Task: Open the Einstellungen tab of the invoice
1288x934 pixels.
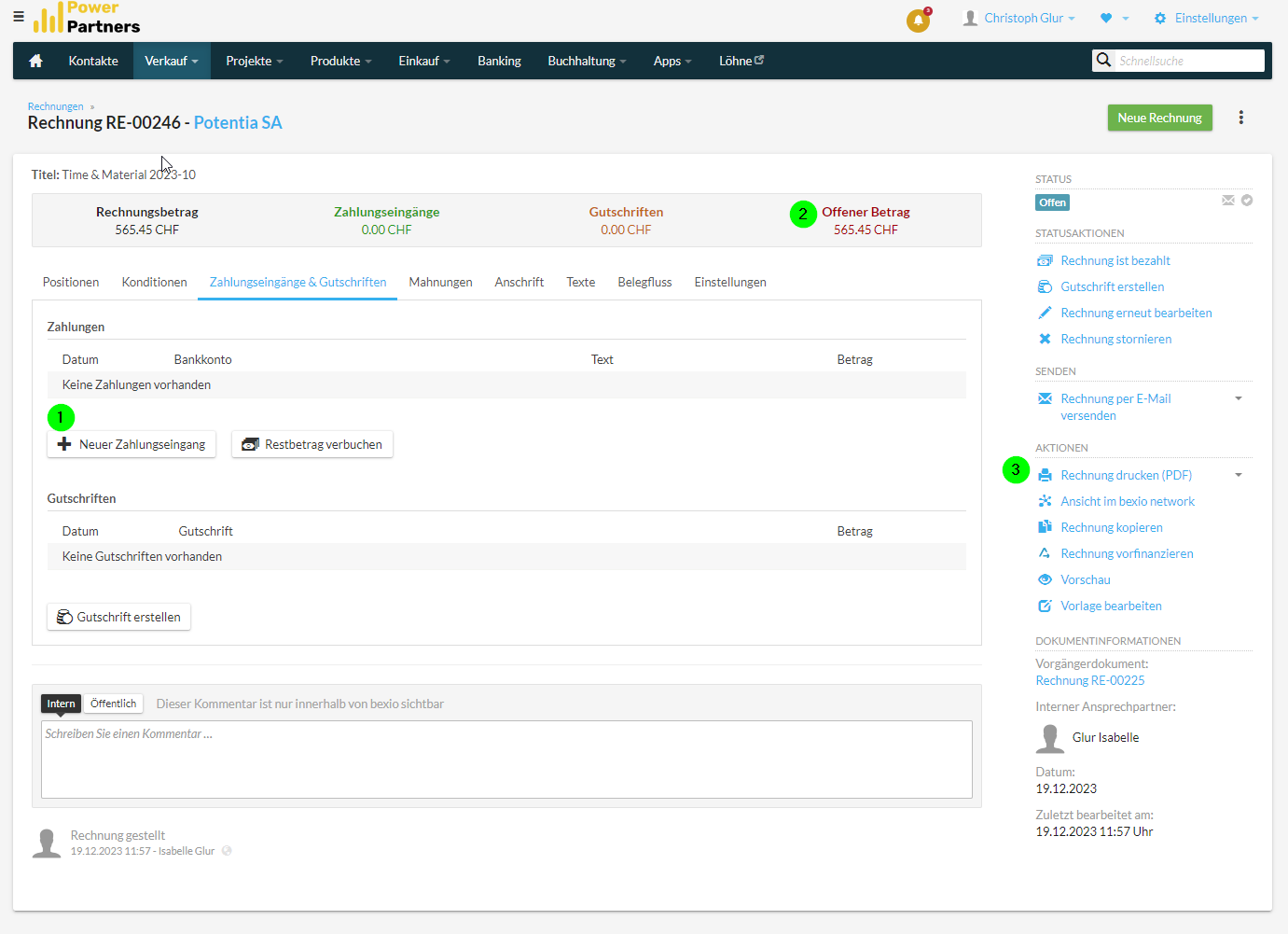Action: [730, 282]
